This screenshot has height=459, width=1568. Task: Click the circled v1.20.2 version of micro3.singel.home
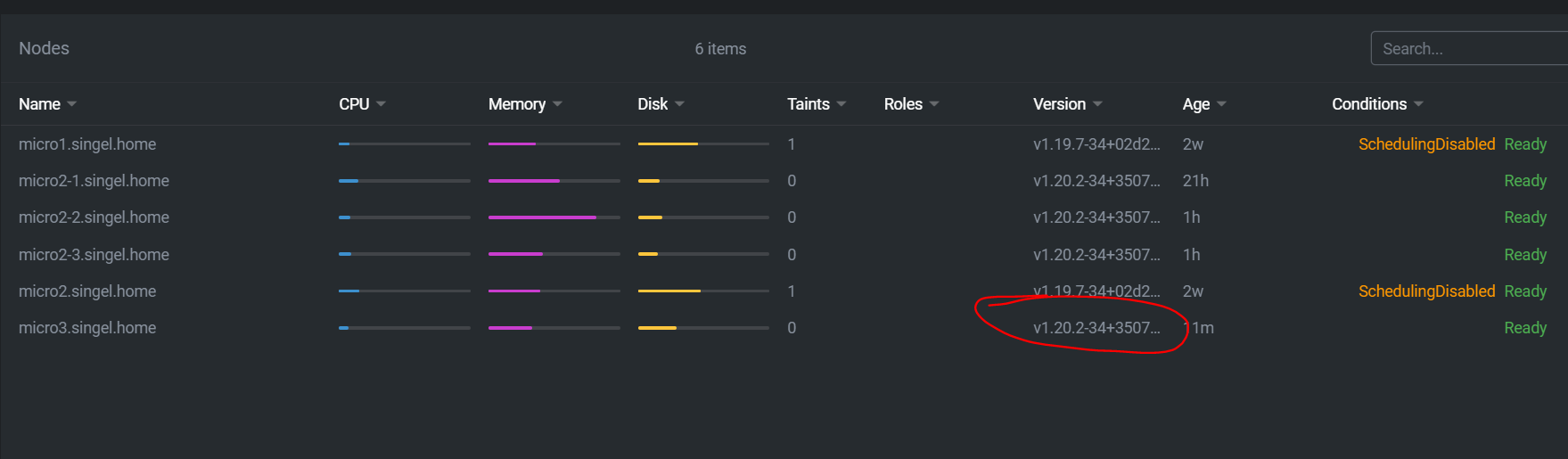[x=1096, y=328]
